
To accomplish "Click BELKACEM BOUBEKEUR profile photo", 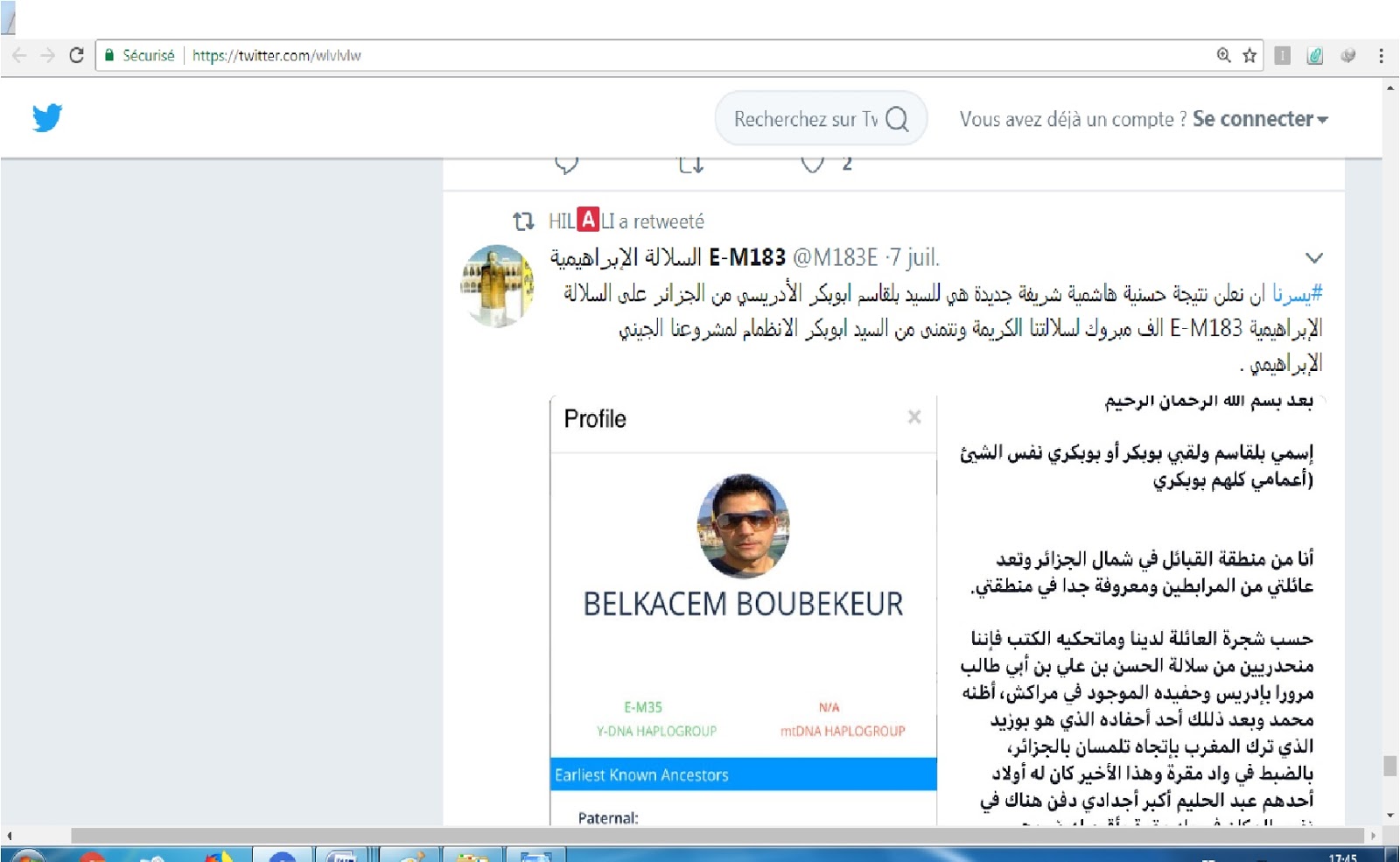I will click(x=744, y=526).
